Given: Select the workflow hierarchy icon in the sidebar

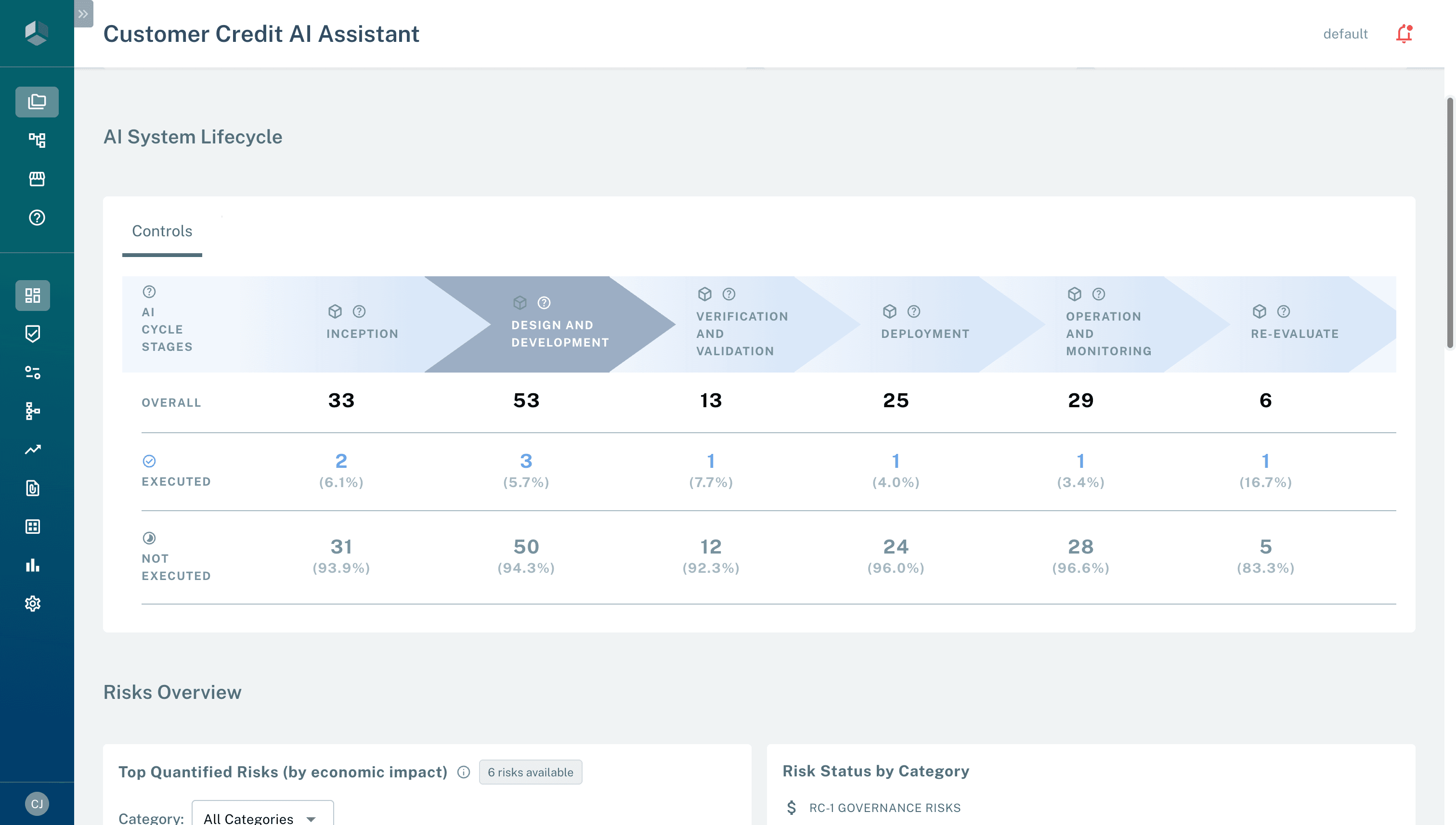Looking at the screenshot, I should [x=37, y=140].
